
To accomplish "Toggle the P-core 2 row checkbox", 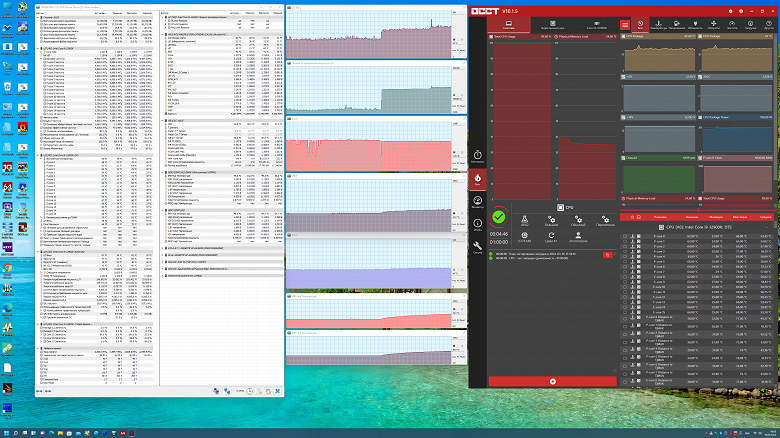I will [625, 246].
